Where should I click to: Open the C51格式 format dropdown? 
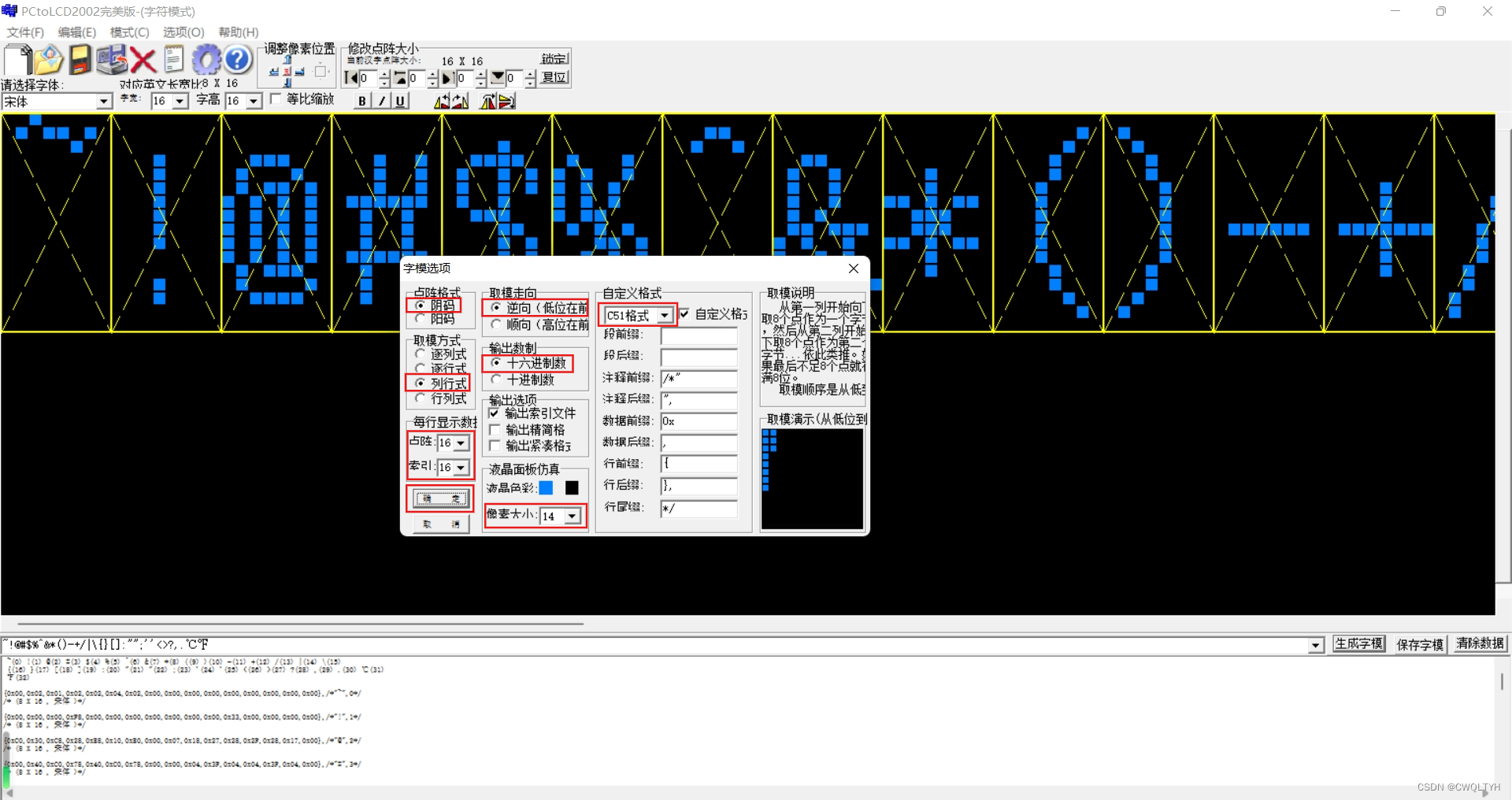pos(665,316)
